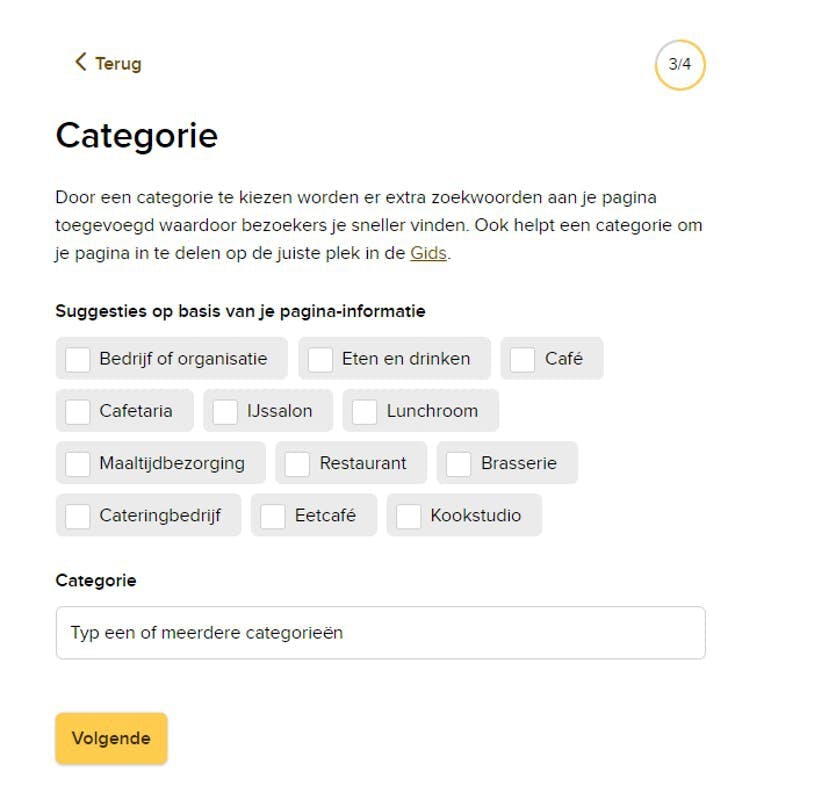Click the Suggesties op basis heading text
The height and width of the screenshot is (800, 817).
240,311
